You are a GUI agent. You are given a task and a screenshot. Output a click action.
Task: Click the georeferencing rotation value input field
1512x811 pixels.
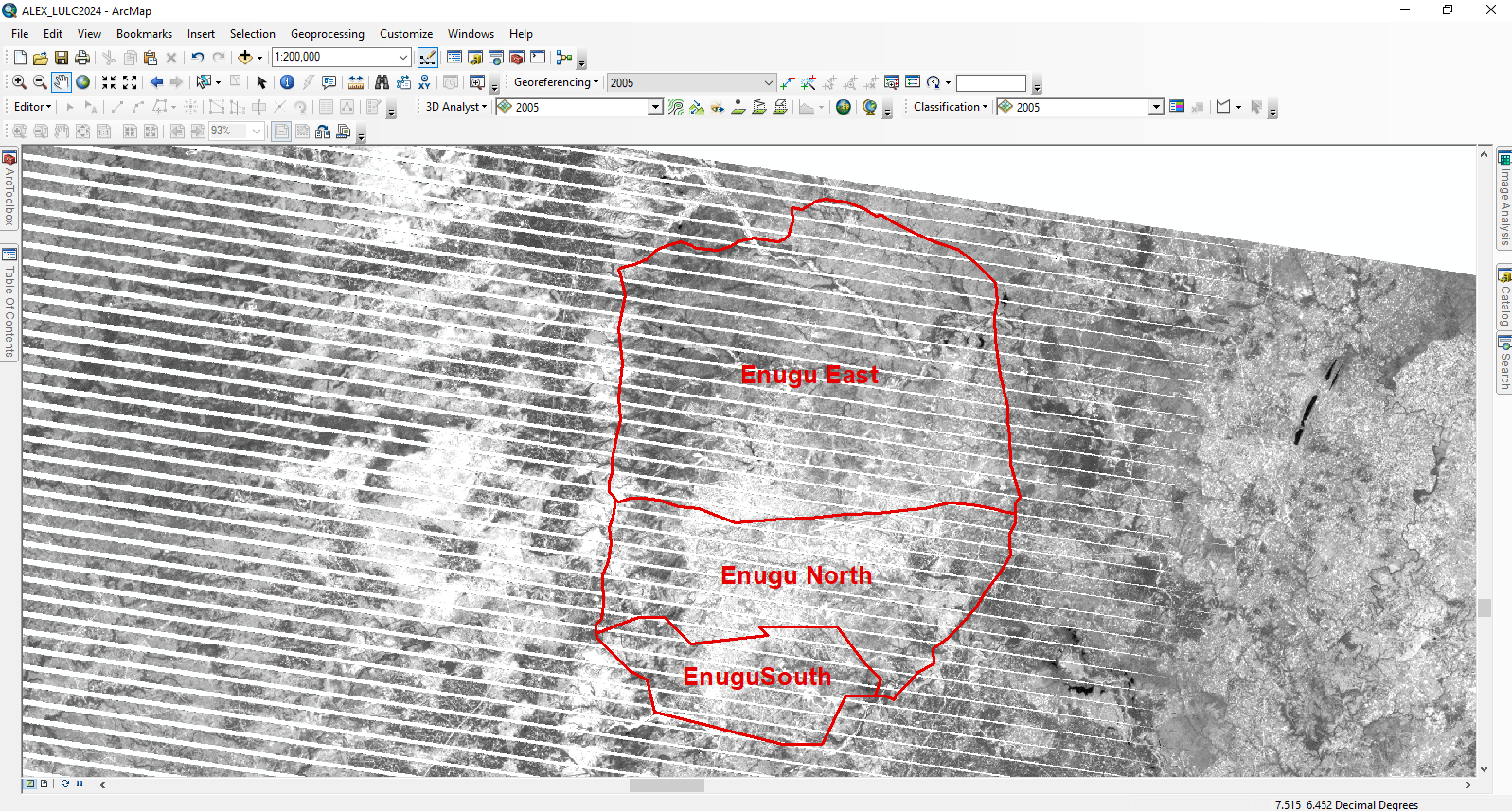[991, 83]
